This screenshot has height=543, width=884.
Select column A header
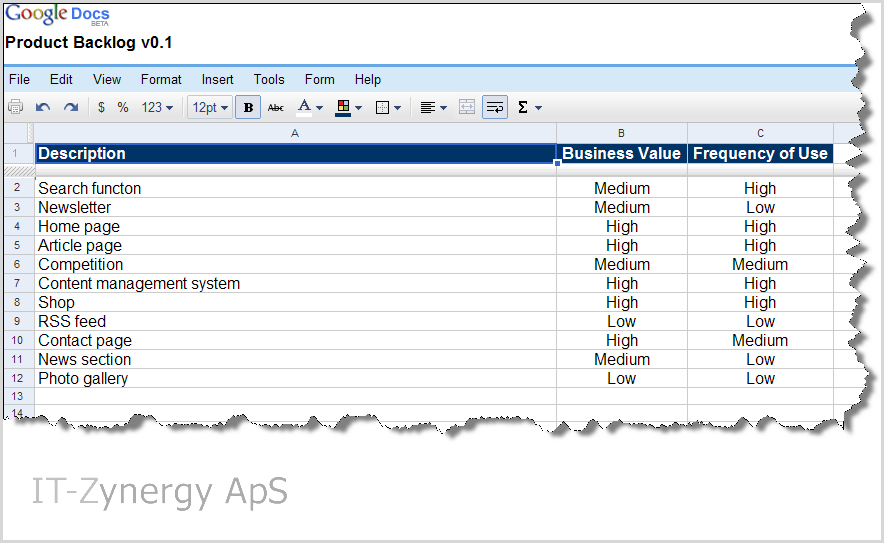tap(295, 133)
